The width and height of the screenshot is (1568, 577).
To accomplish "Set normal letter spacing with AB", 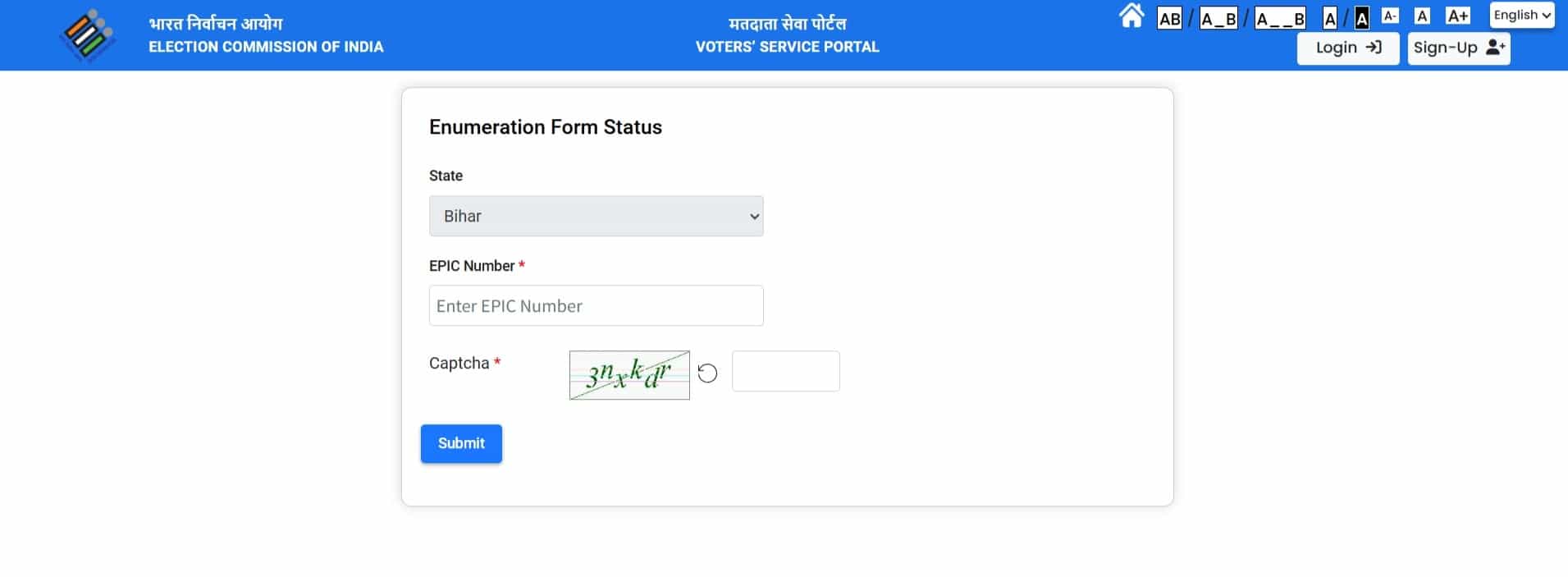I will 1169,18.
